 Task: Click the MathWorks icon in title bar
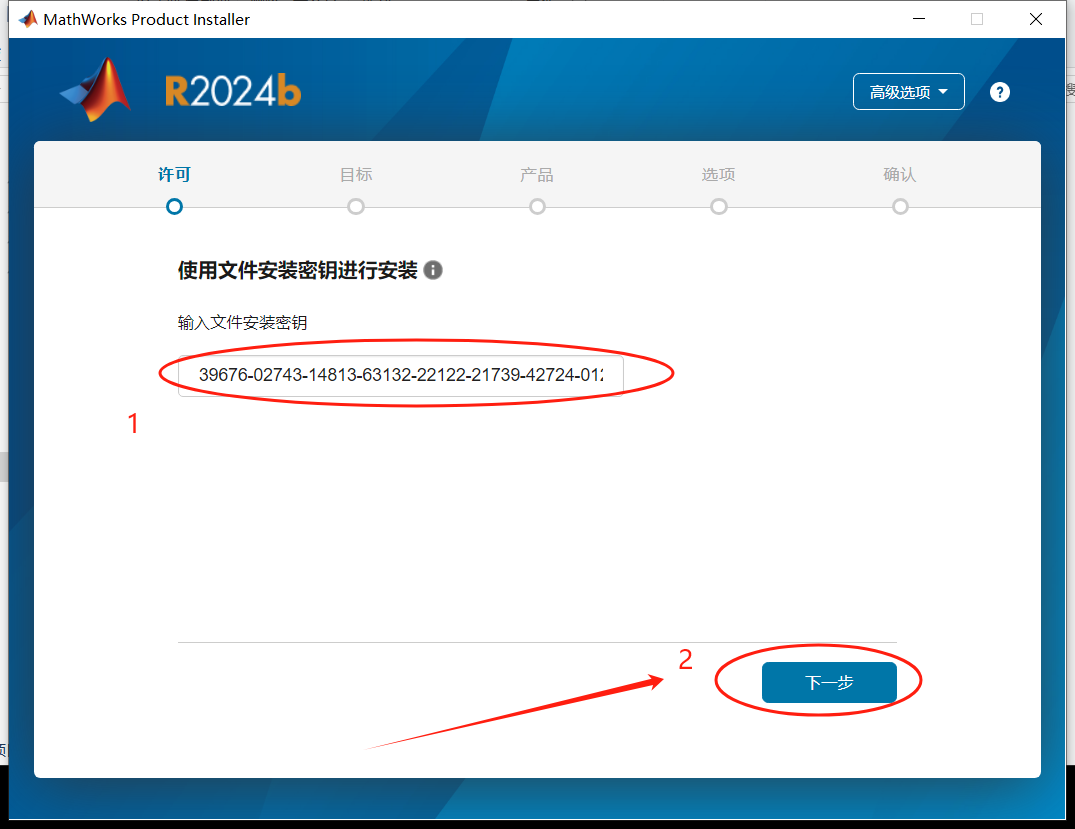coord(28,19)
